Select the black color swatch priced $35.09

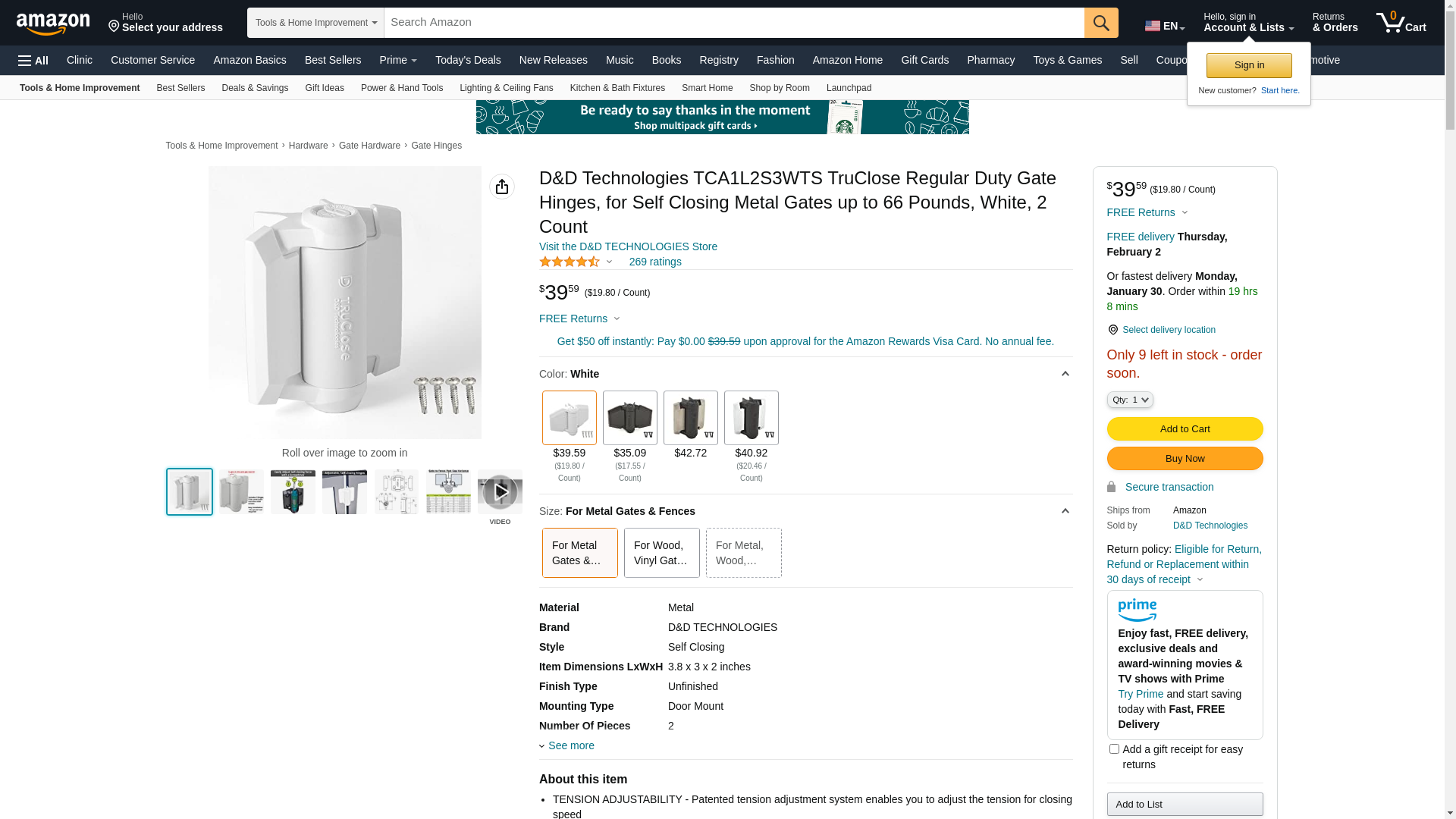point(630,418)
